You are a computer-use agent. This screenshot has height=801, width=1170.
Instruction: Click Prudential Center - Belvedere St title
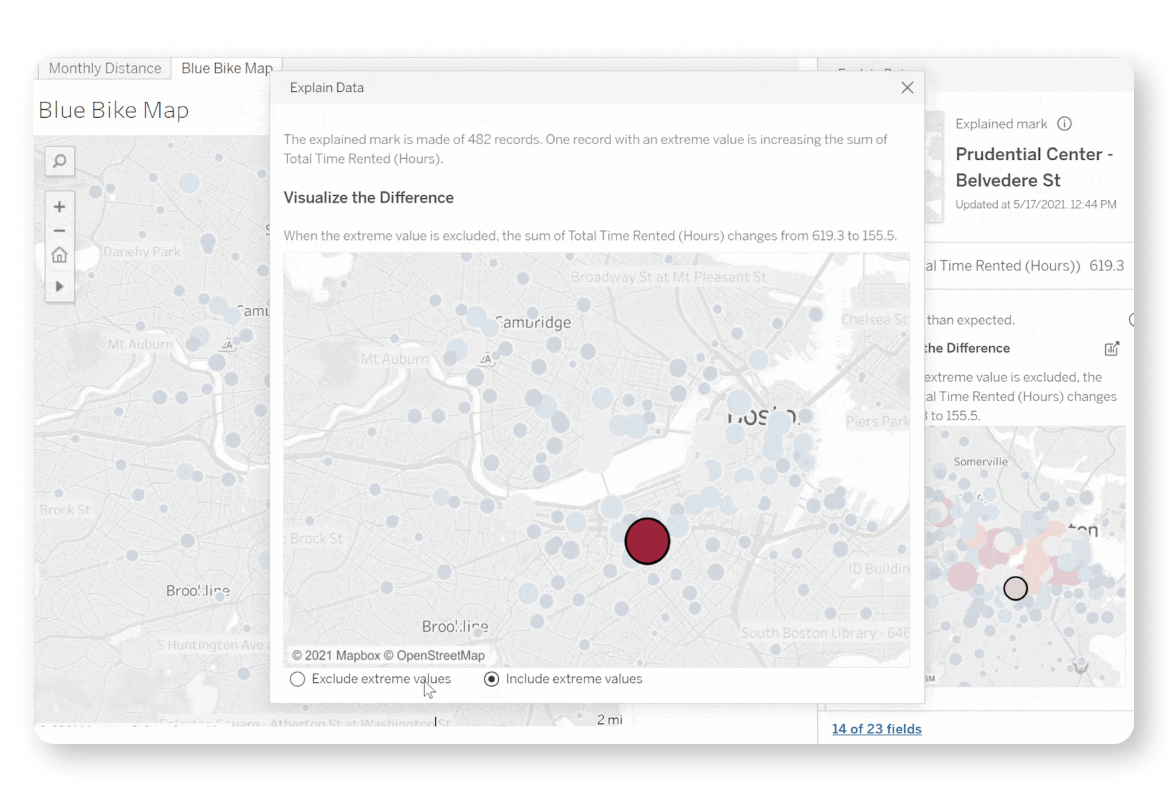pos(1034,167)
